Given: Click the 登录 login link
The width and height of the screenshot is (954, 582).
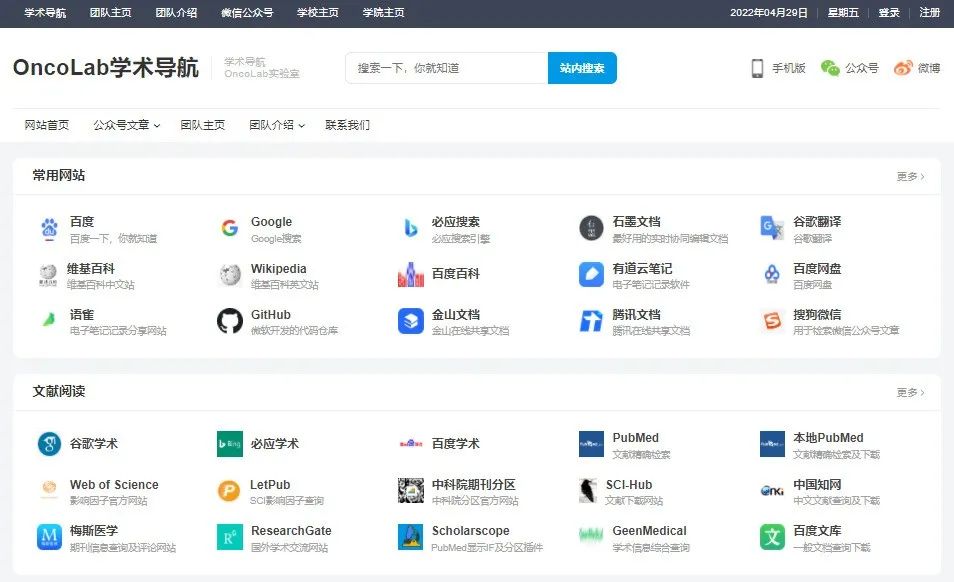Looking at the screenshot, I should (889, 13).
